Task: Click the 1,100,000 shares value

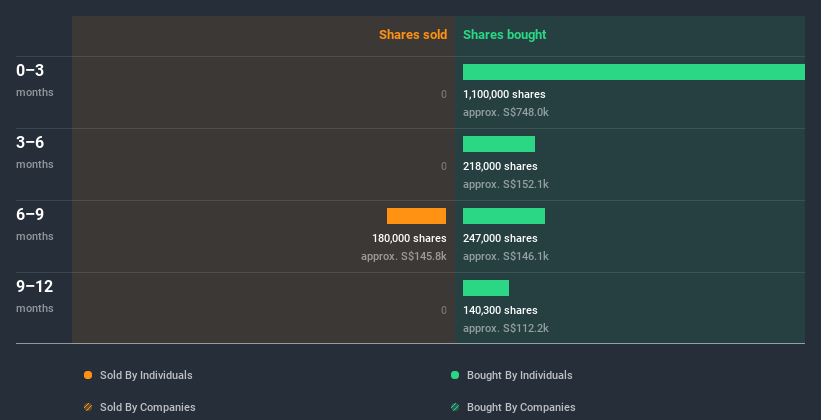Action: pyautogui.click(x=504, y=94)
